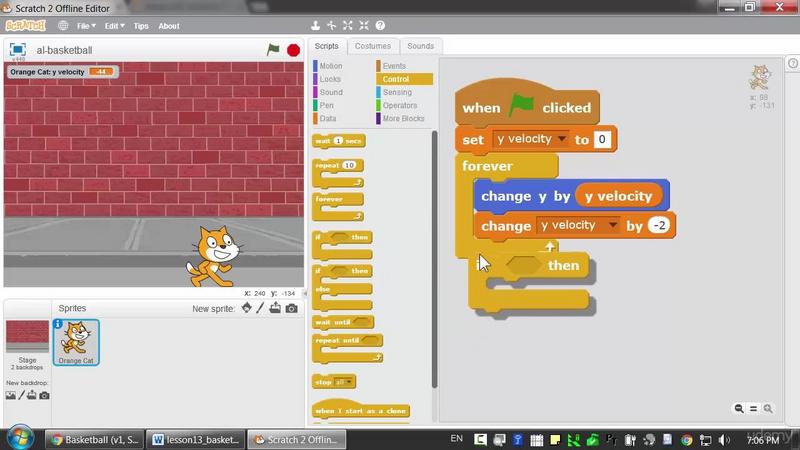Screen dimensions: 800x450
Task: Select the Looks block category
Action: coord(330,79)
